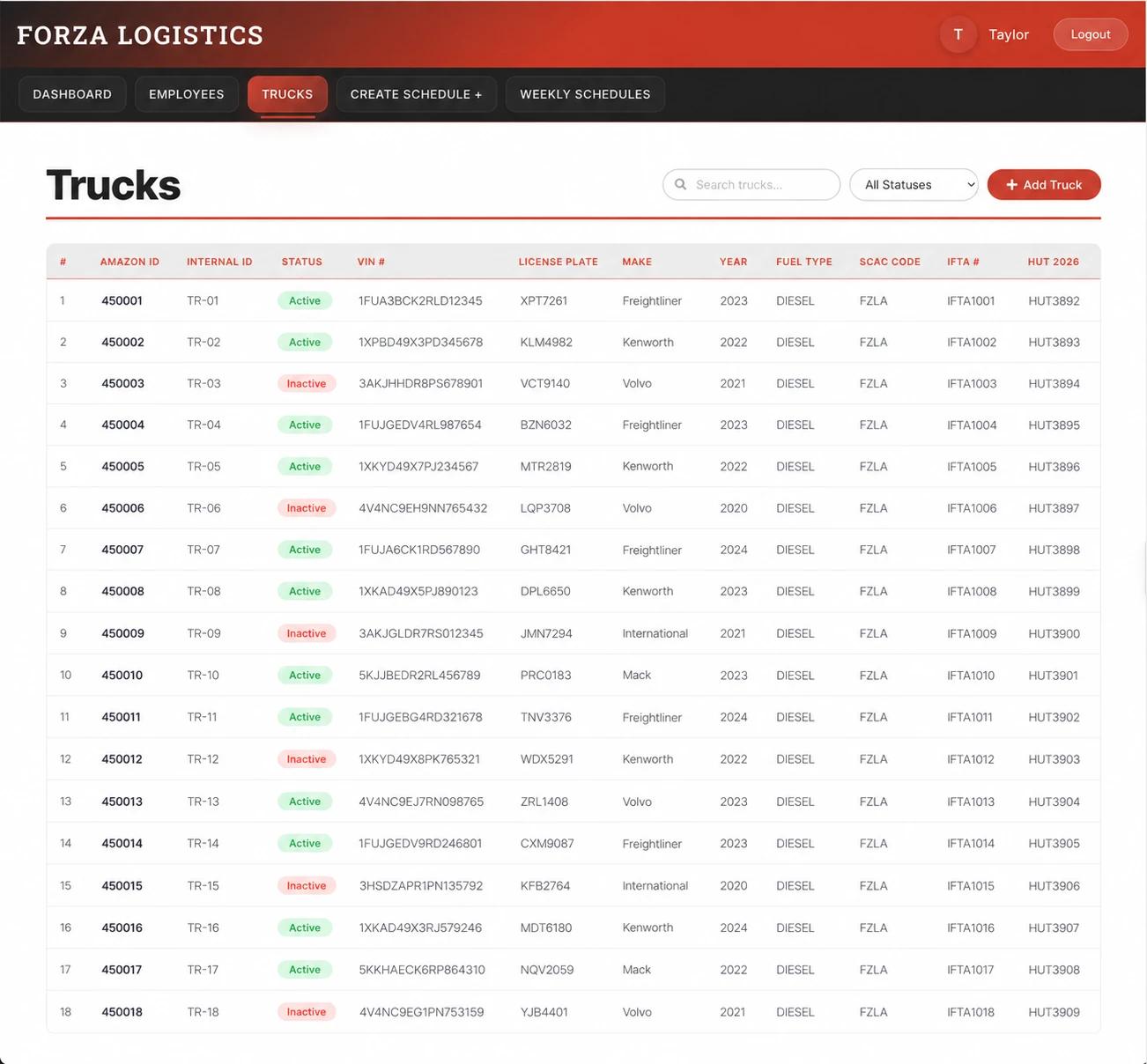The height and width of the screenshot is (1064, 1147).
Task: Click the Amazon ID column header
Action: pos(129,262)
